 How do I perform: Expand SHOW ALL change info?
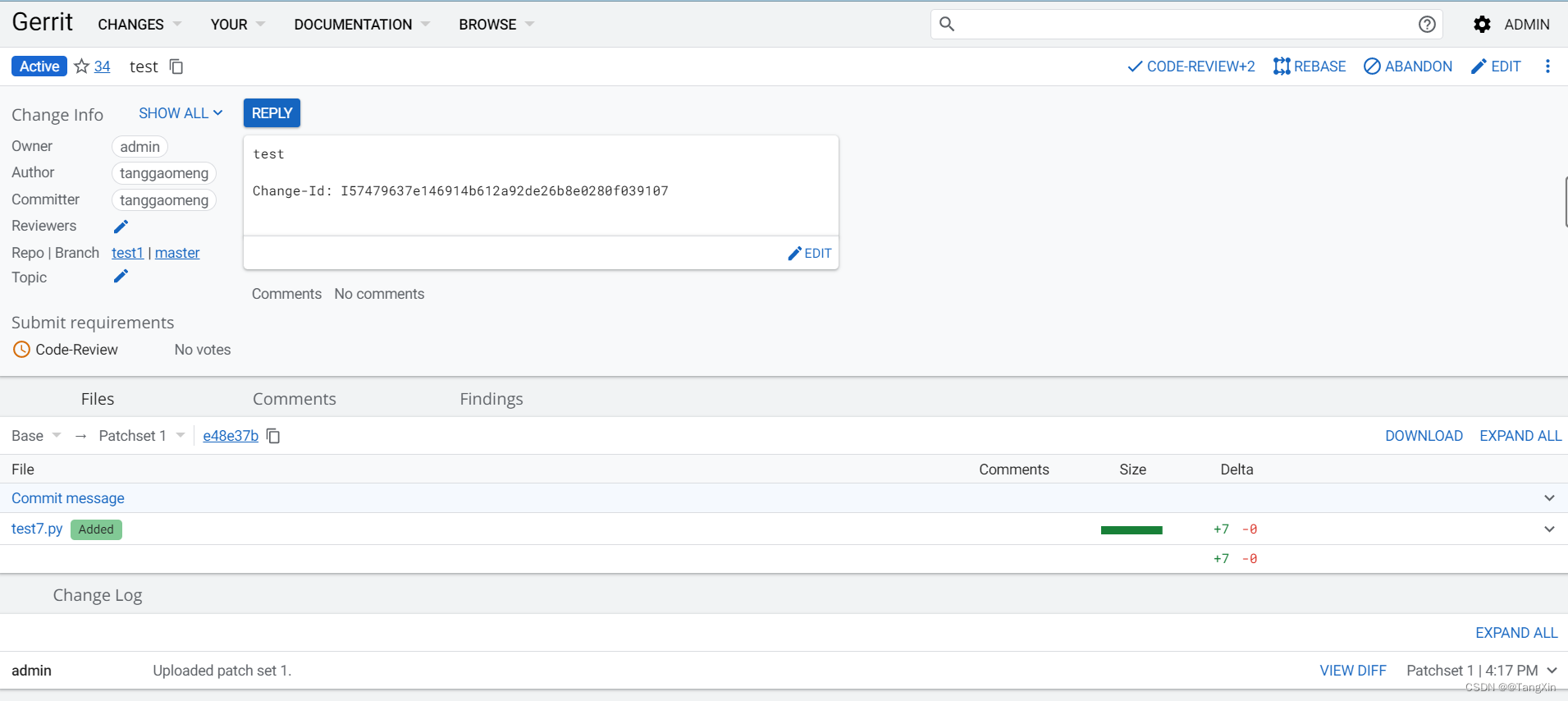pyautogui.click(x=181, y=113)
